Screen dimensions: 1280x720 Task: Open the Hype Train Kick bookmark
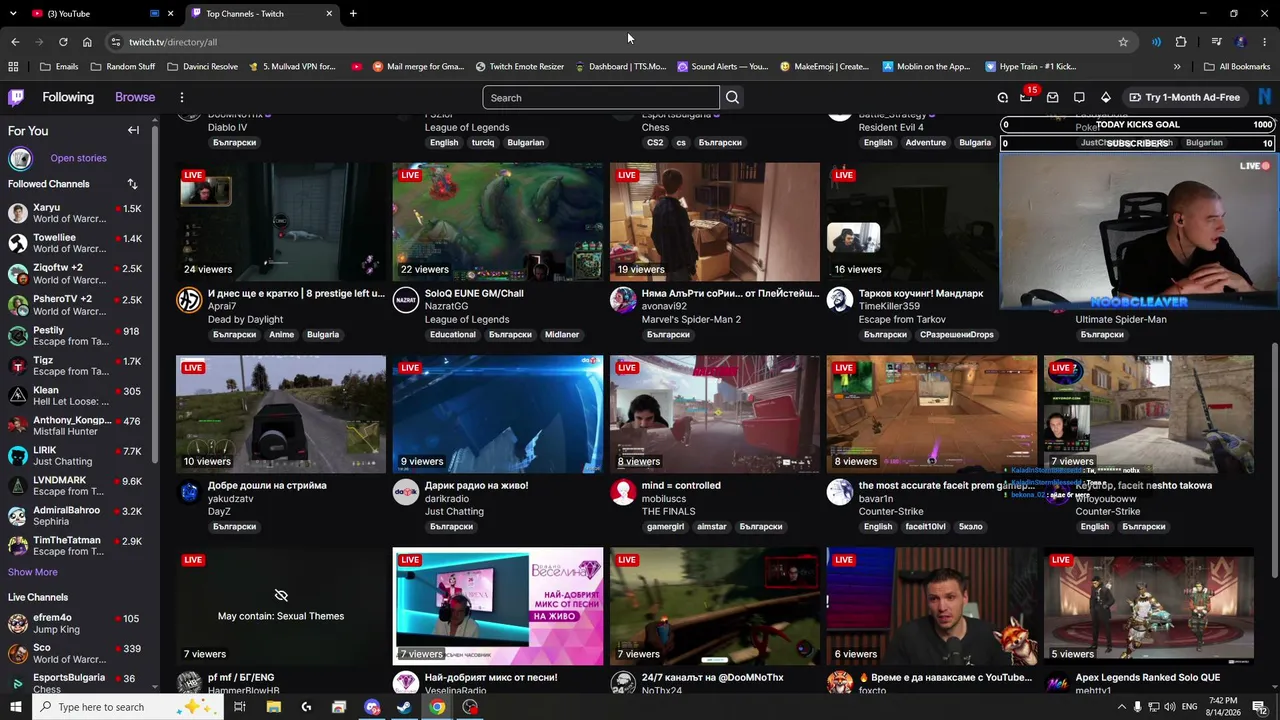[x=1030, y=67]
